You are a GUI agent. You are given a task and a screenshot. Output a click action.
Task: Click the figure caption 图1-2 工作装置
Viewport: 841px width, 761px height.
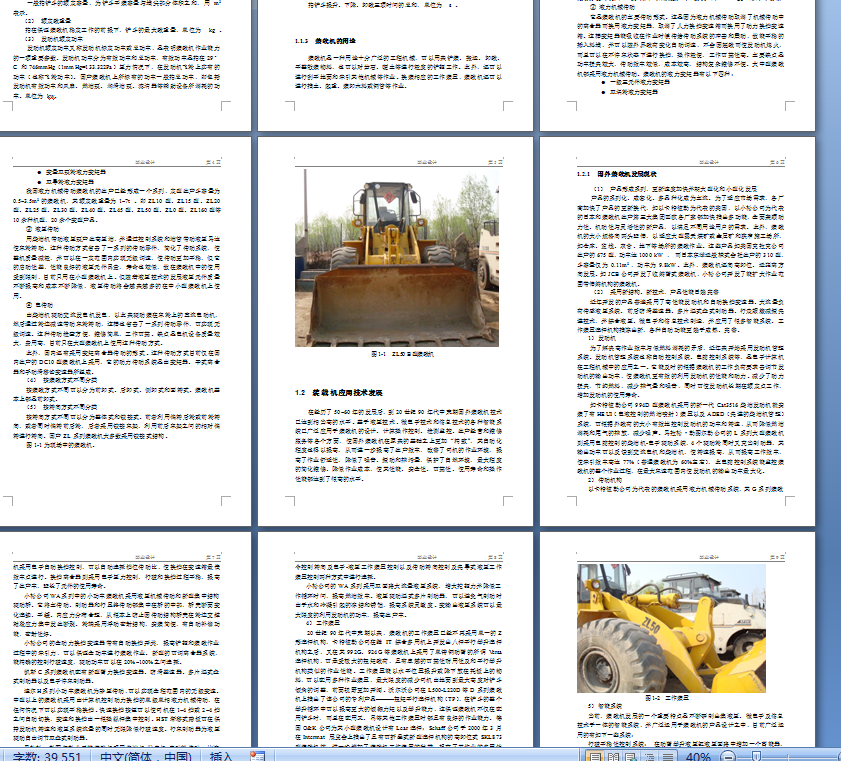667,698
